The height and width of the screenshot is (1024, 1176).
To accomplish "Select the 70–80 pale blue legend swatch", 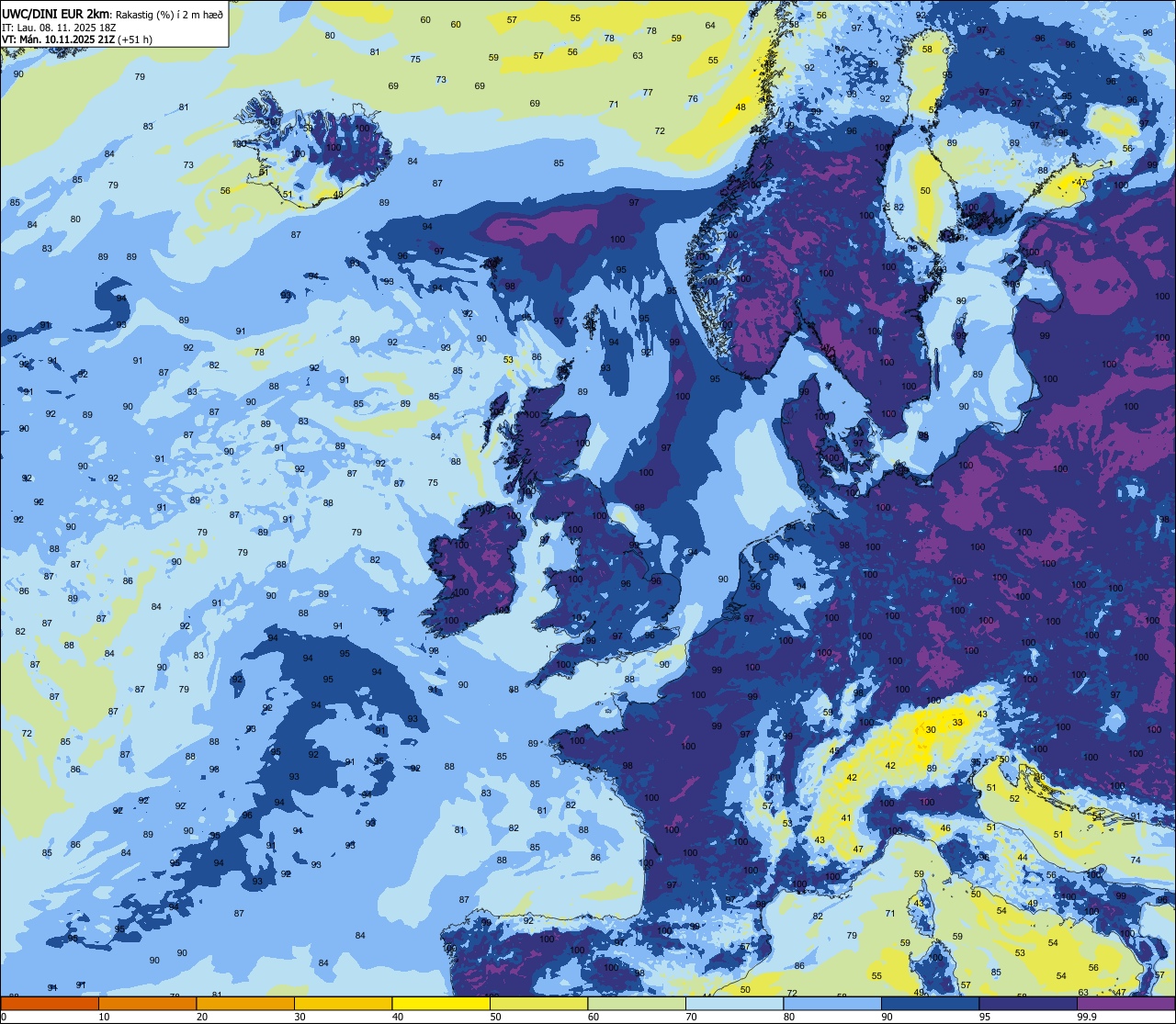I will [734, 1003].
